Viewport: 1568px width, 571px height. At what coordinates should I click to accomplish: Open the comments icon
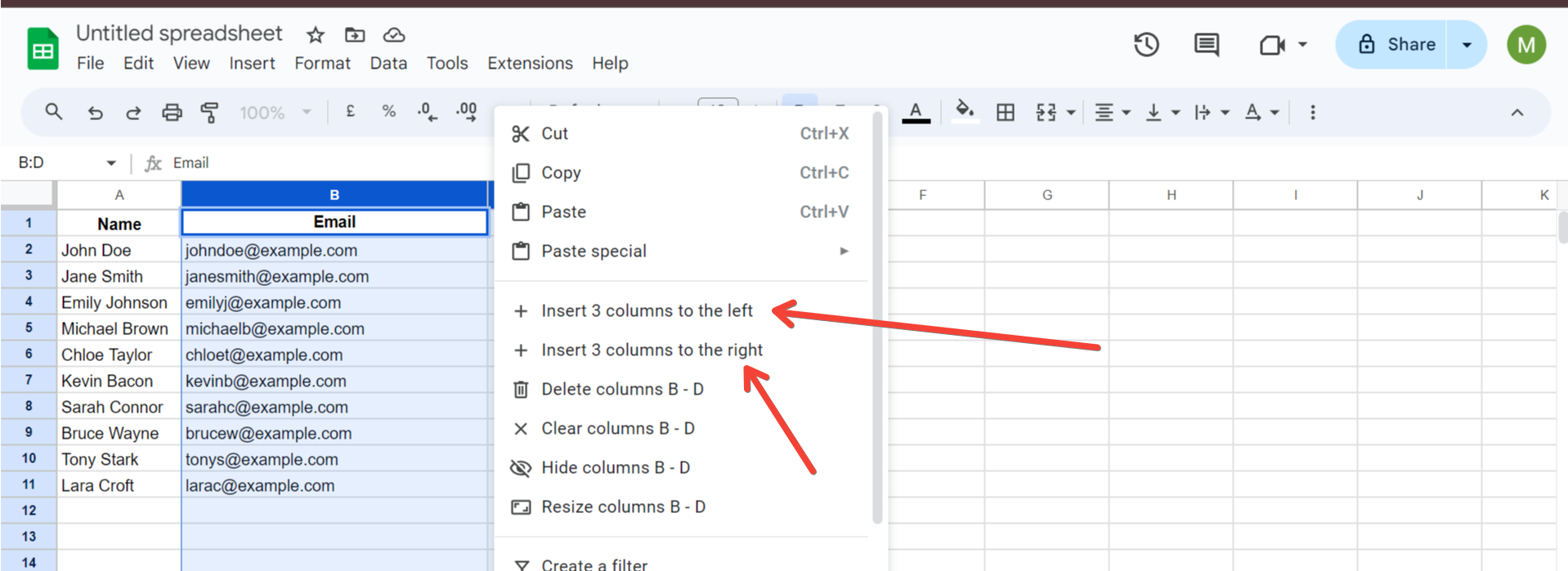[x=1206, y=44]
